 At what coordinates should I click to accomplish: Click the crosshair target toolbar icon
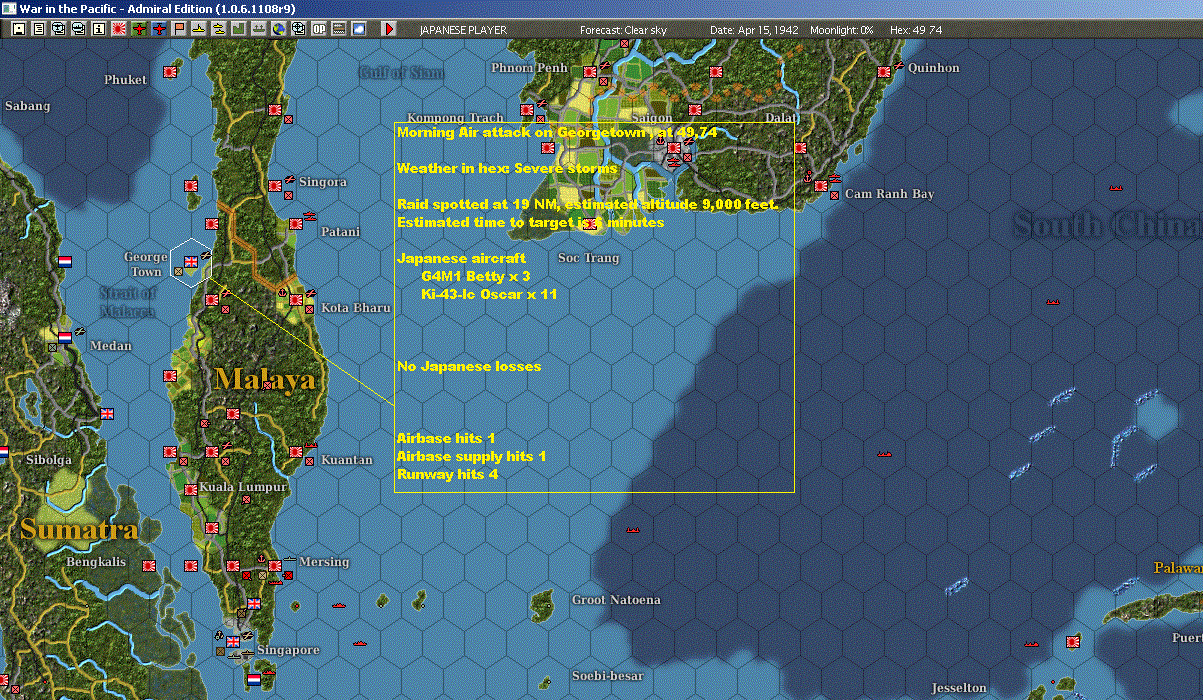(298, 29)
